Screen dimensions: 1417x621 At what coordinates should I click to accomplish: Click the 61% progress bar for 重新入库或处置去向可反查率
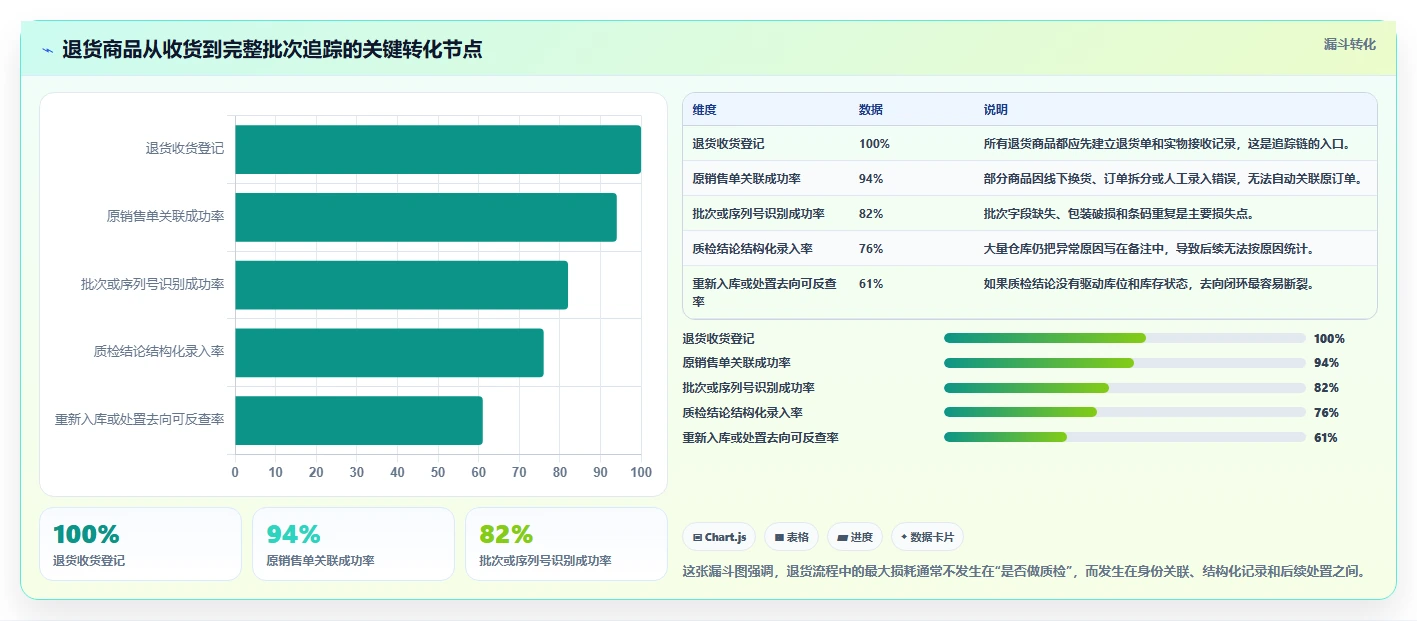pos(1125,437)
